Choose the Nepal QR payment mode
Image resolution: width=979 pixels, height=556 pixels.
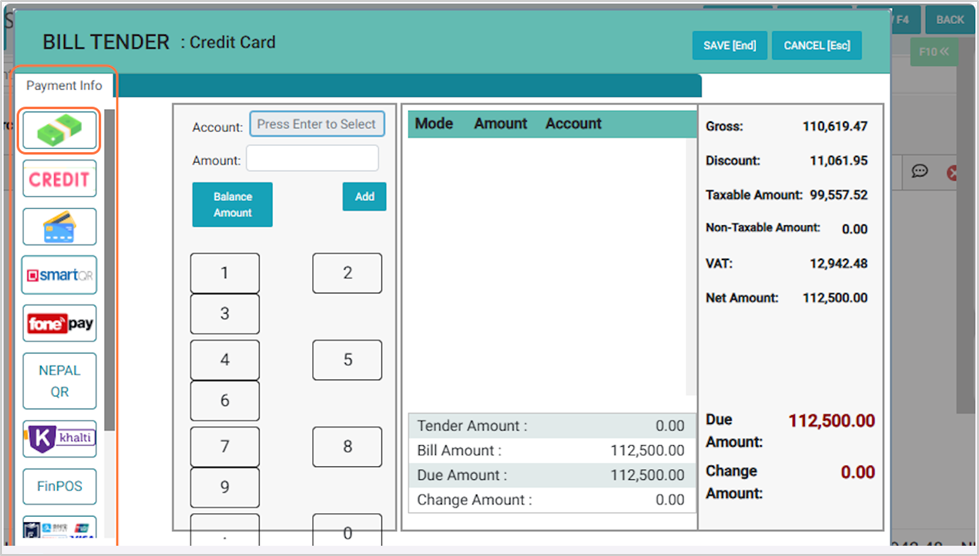pyautogui.click(x=59, y=381)
